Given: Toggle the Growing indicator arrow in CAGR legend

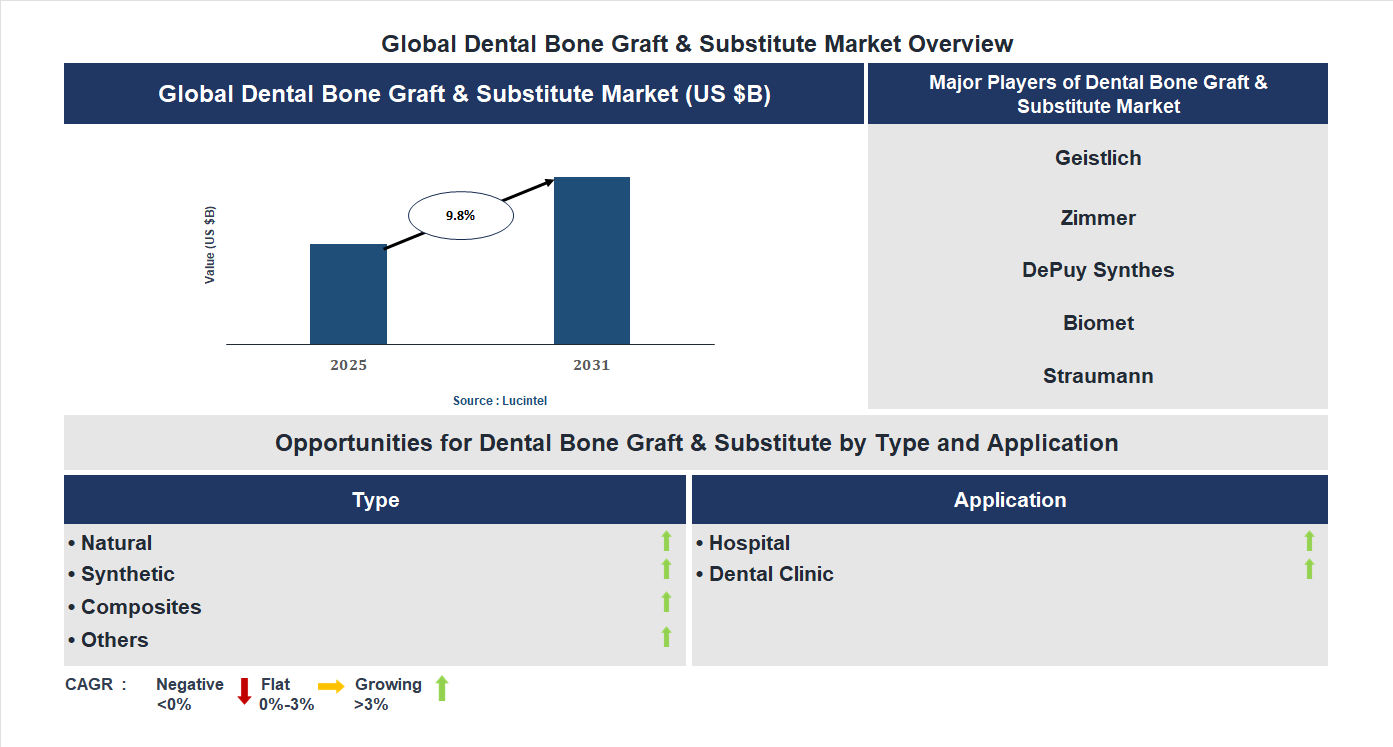Looking at the screenshot, I should tap(441, 690).
